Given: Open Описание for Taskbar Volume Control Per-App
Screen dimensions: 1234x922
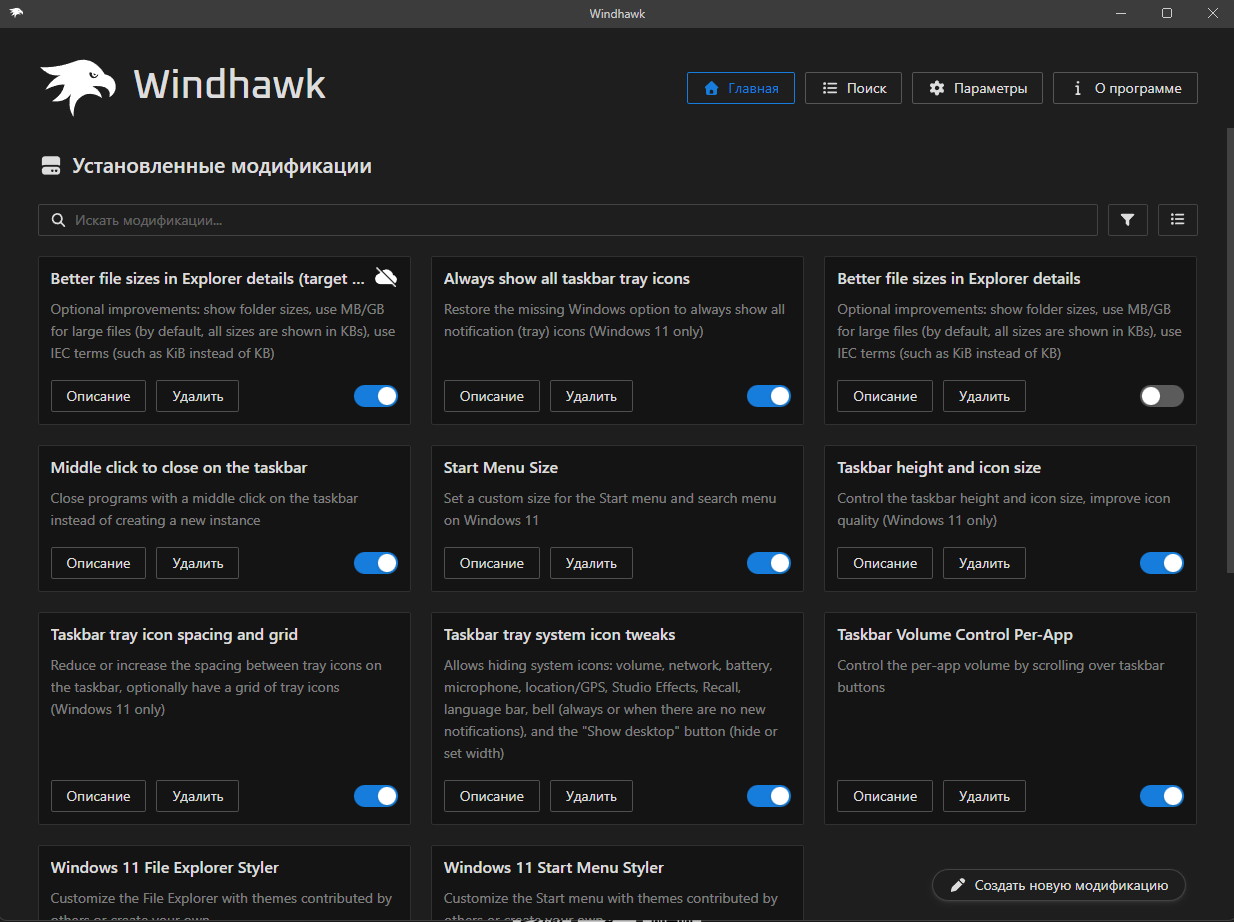Looking at the screenshot, I should [x=885, y=796].
